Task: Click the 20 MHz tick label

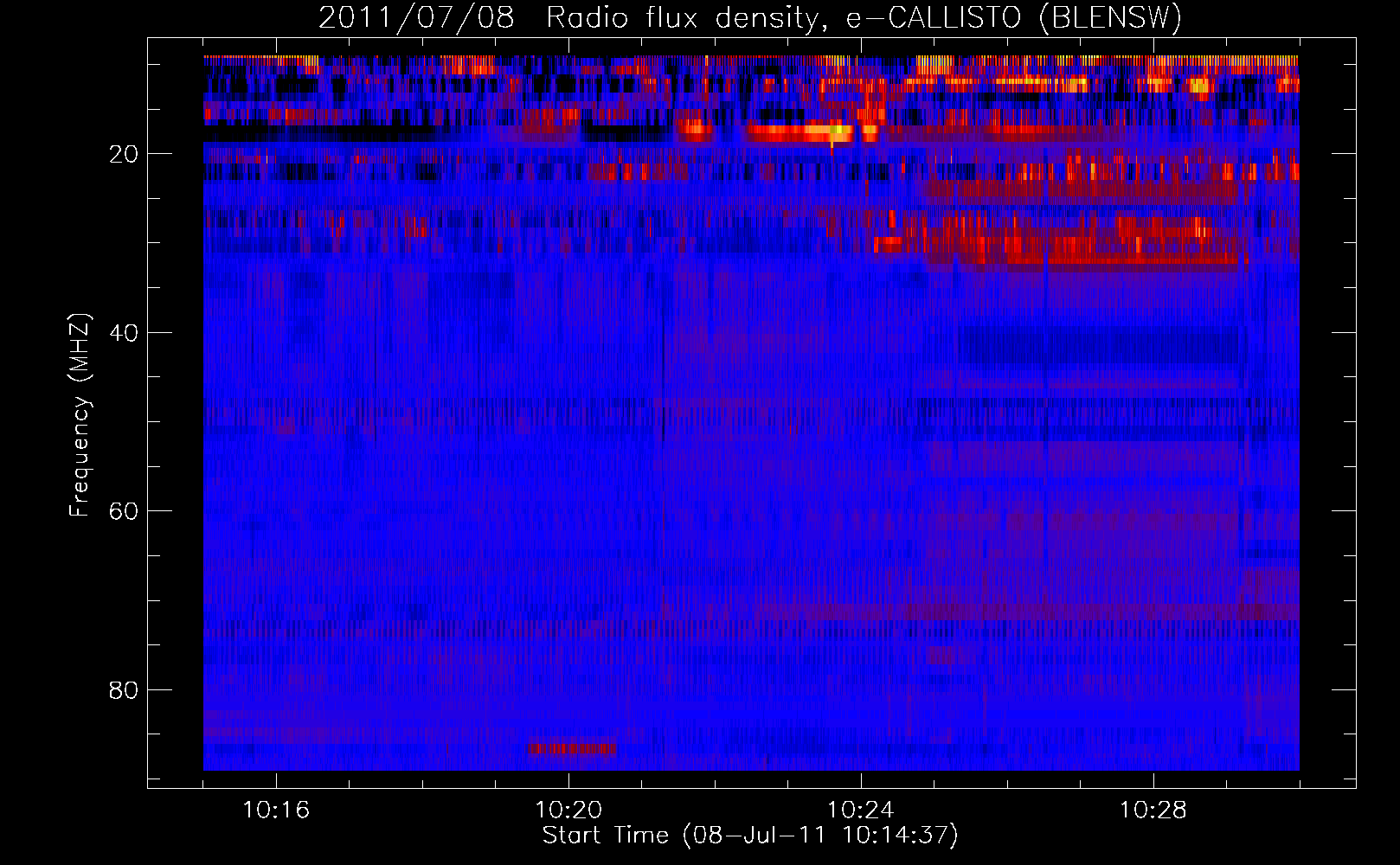Action: coord(125,154)
